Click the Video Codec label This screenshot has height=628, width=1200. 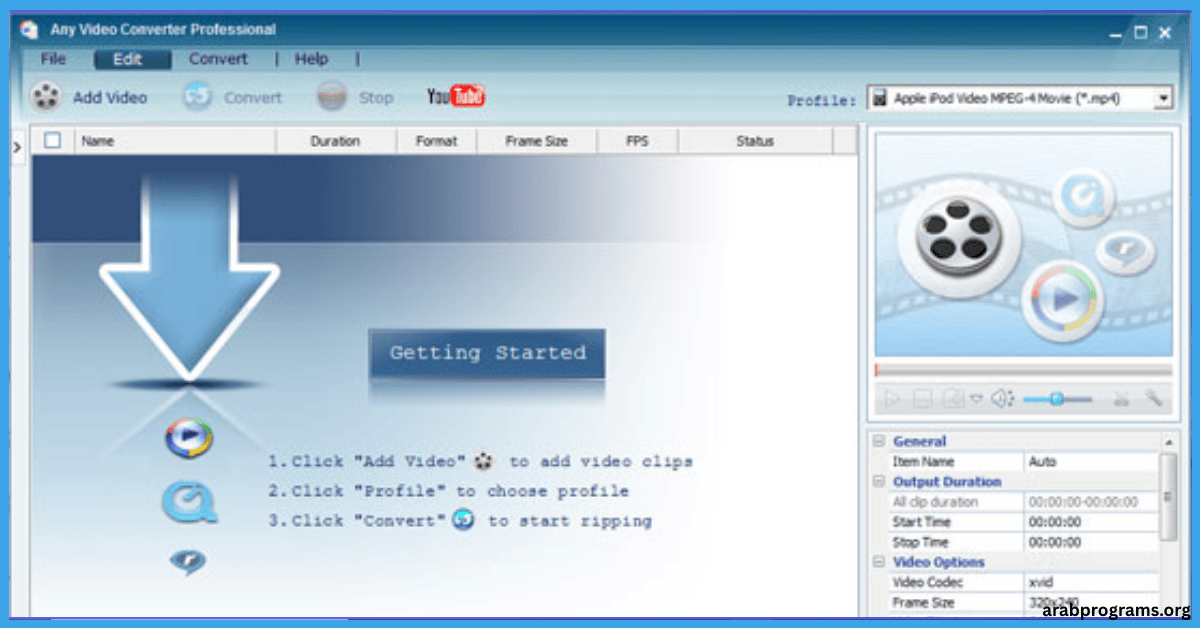click(x=927, y=582)
